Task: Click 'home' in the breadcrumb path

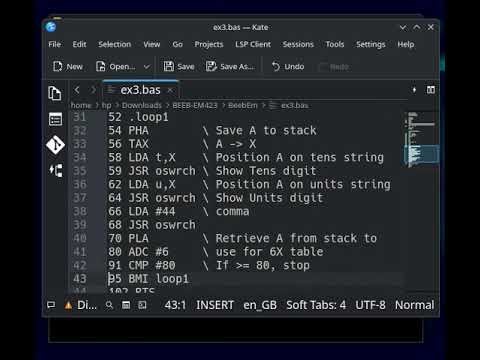Action: point(81,105)
